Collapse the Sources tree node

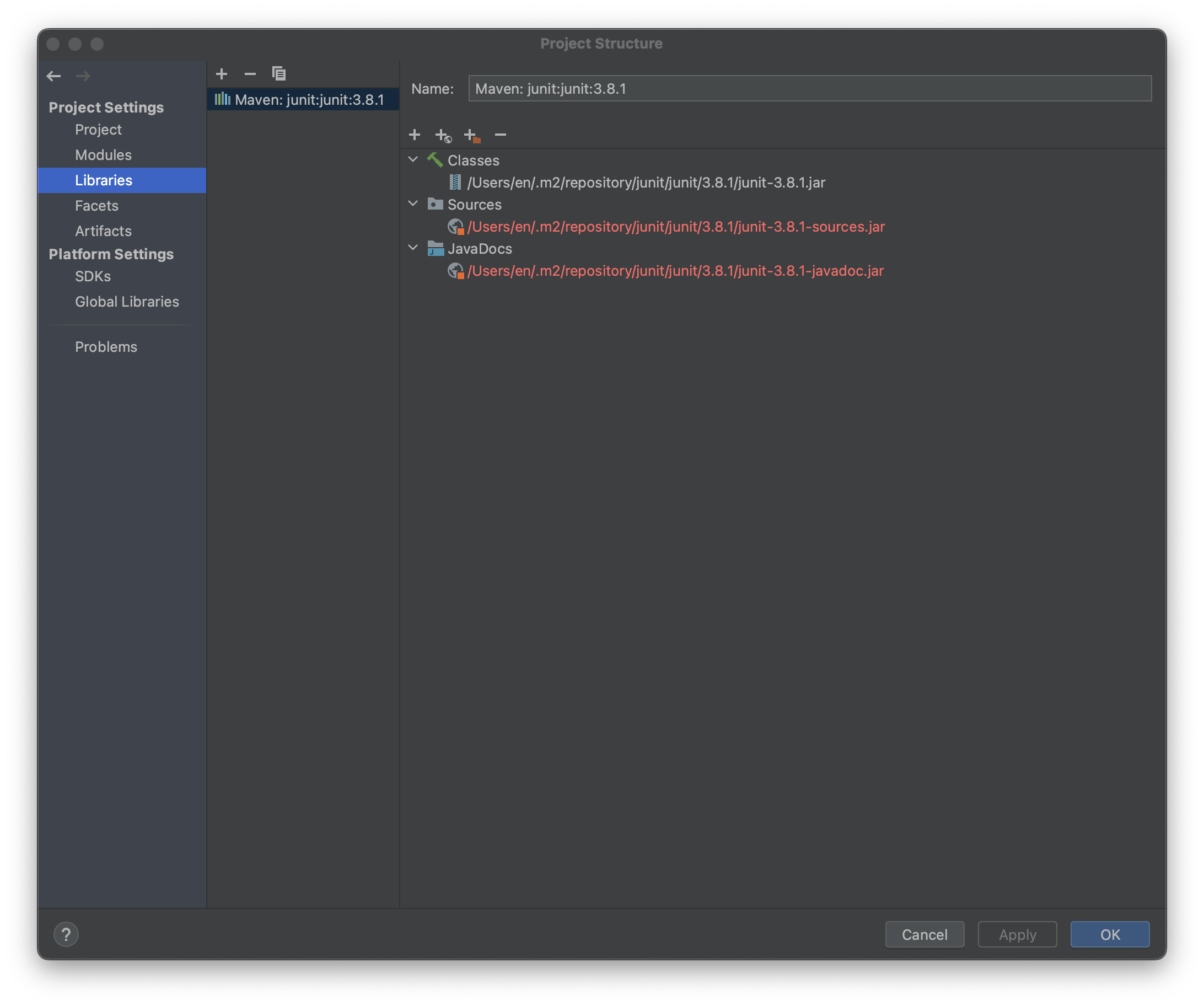tap(413, 204)
